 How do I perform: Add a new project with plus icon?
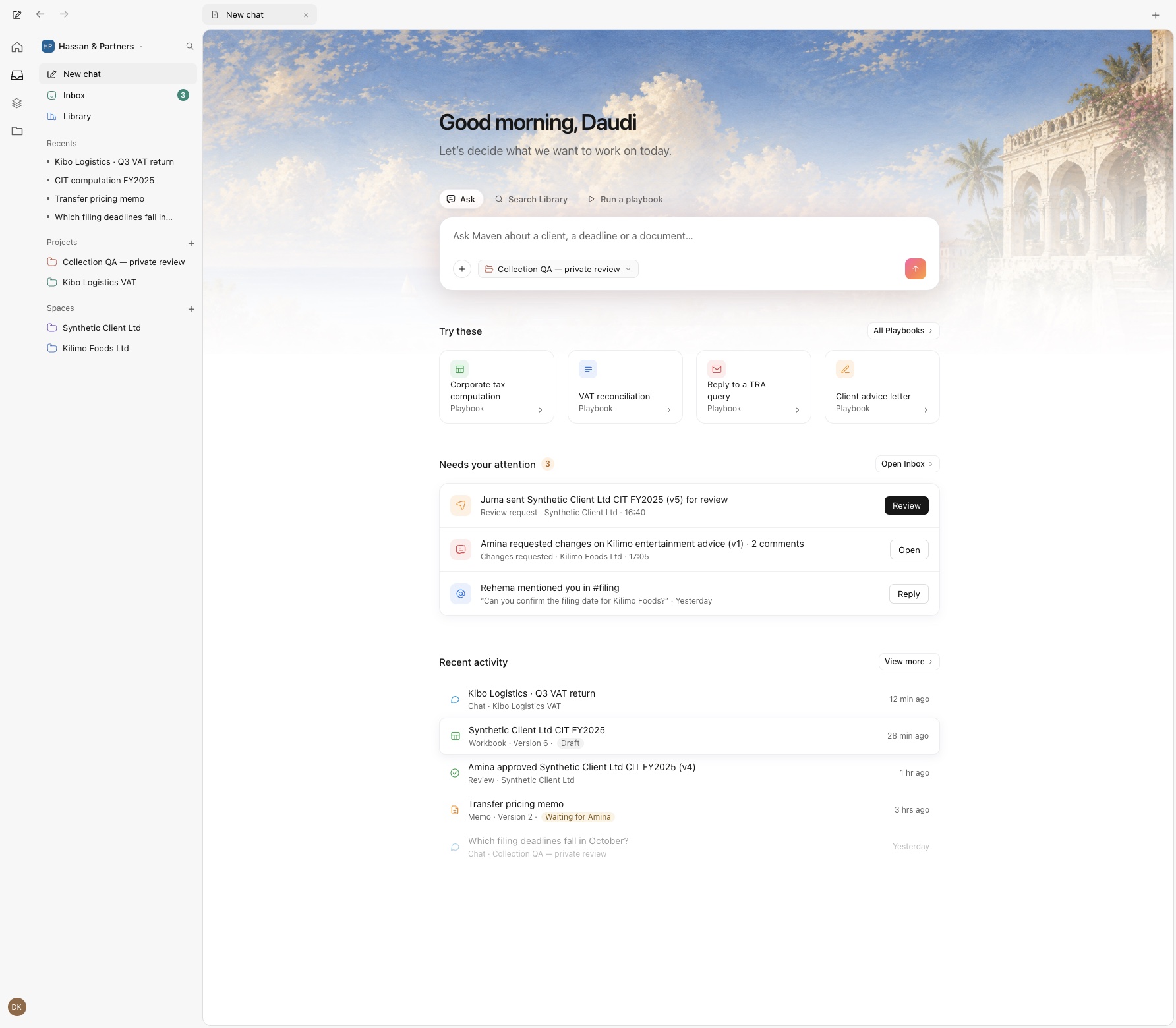tap(191, 243)
